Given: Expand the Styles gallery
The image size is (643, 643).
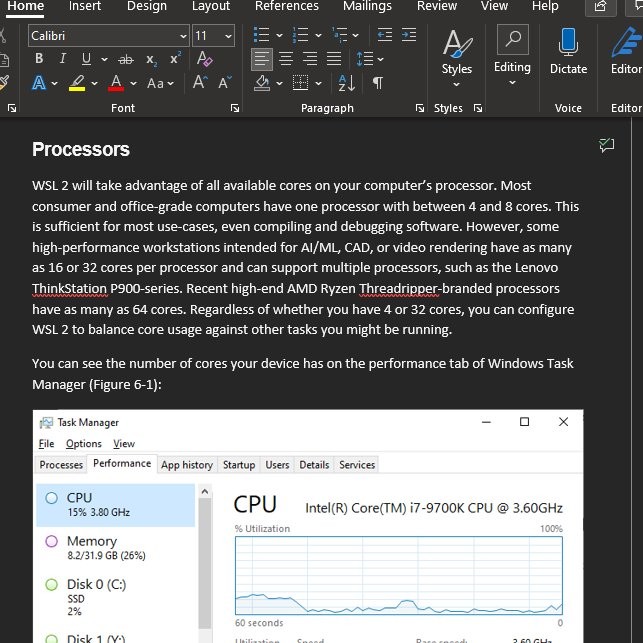Looking at the screenshot, I should click(457, 55).
